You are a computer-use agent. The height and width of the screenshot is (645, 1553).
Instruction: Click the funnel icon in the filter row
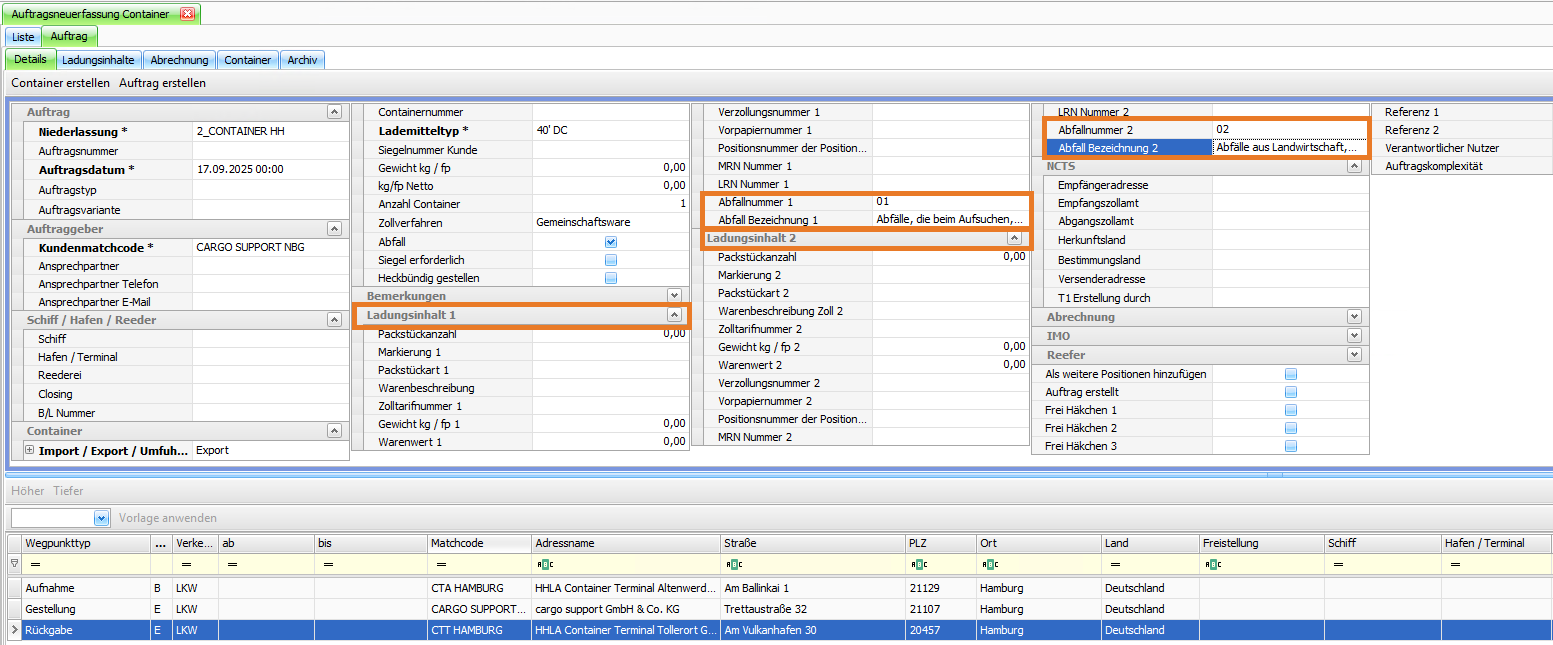pos(14,564)
